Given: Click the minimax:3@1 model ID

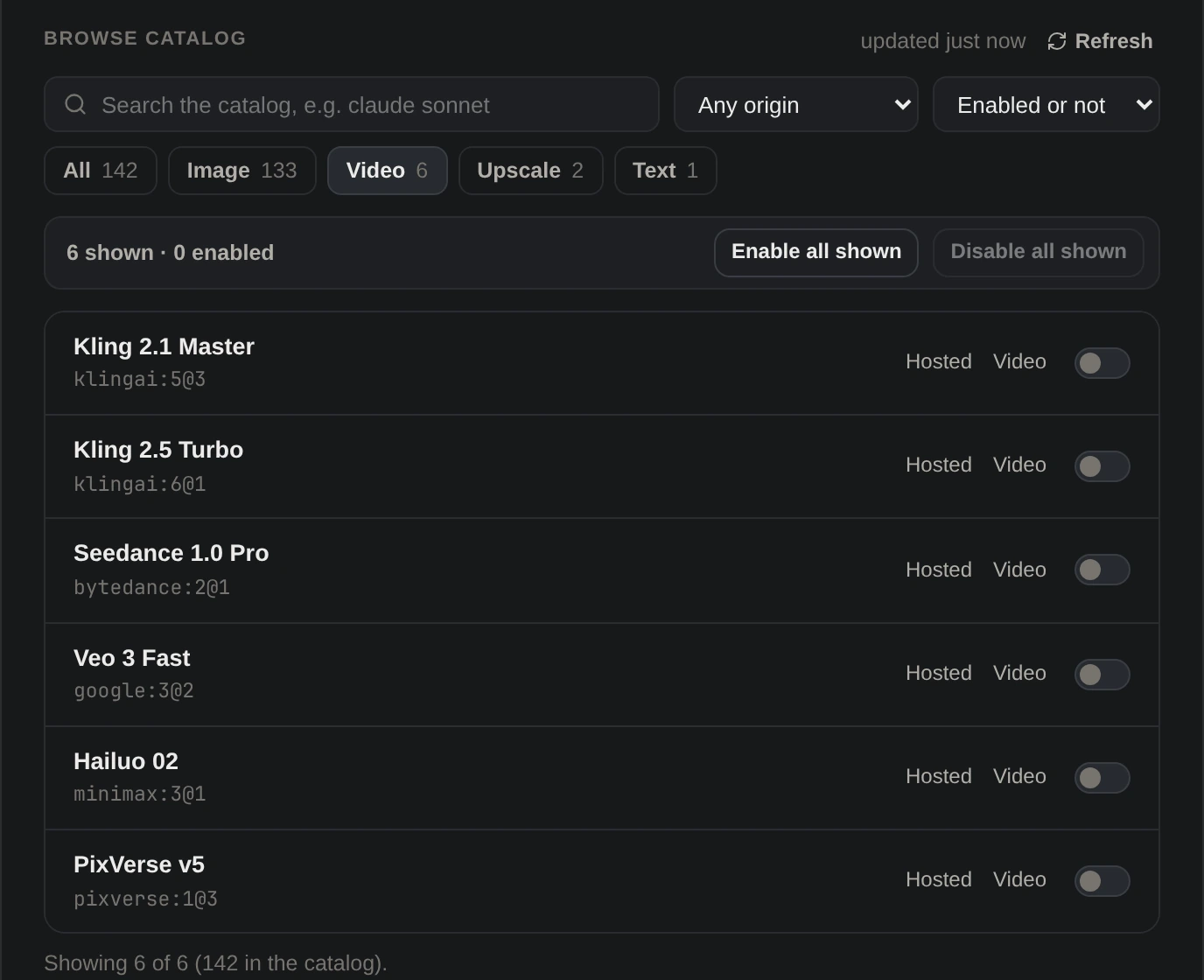Looking at the screenshot, I should [x=140, y=794].
